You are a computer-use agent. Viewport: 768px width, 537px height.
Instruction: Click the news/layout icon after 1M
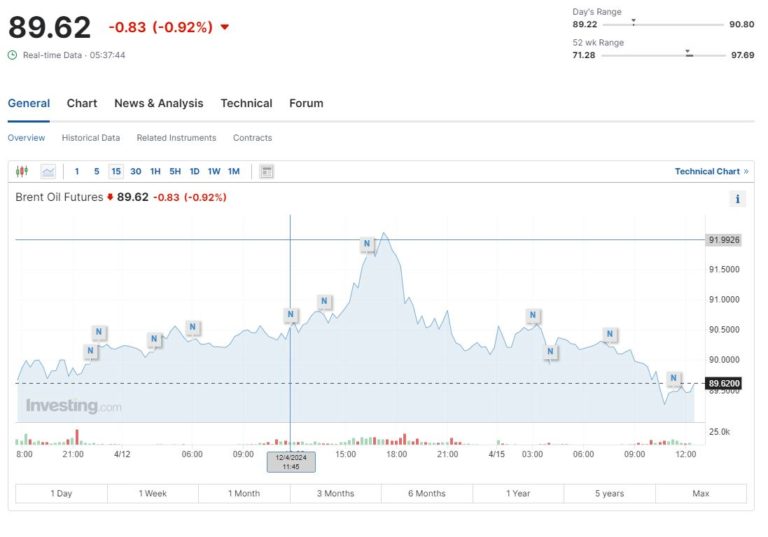(x=267, y=172)
